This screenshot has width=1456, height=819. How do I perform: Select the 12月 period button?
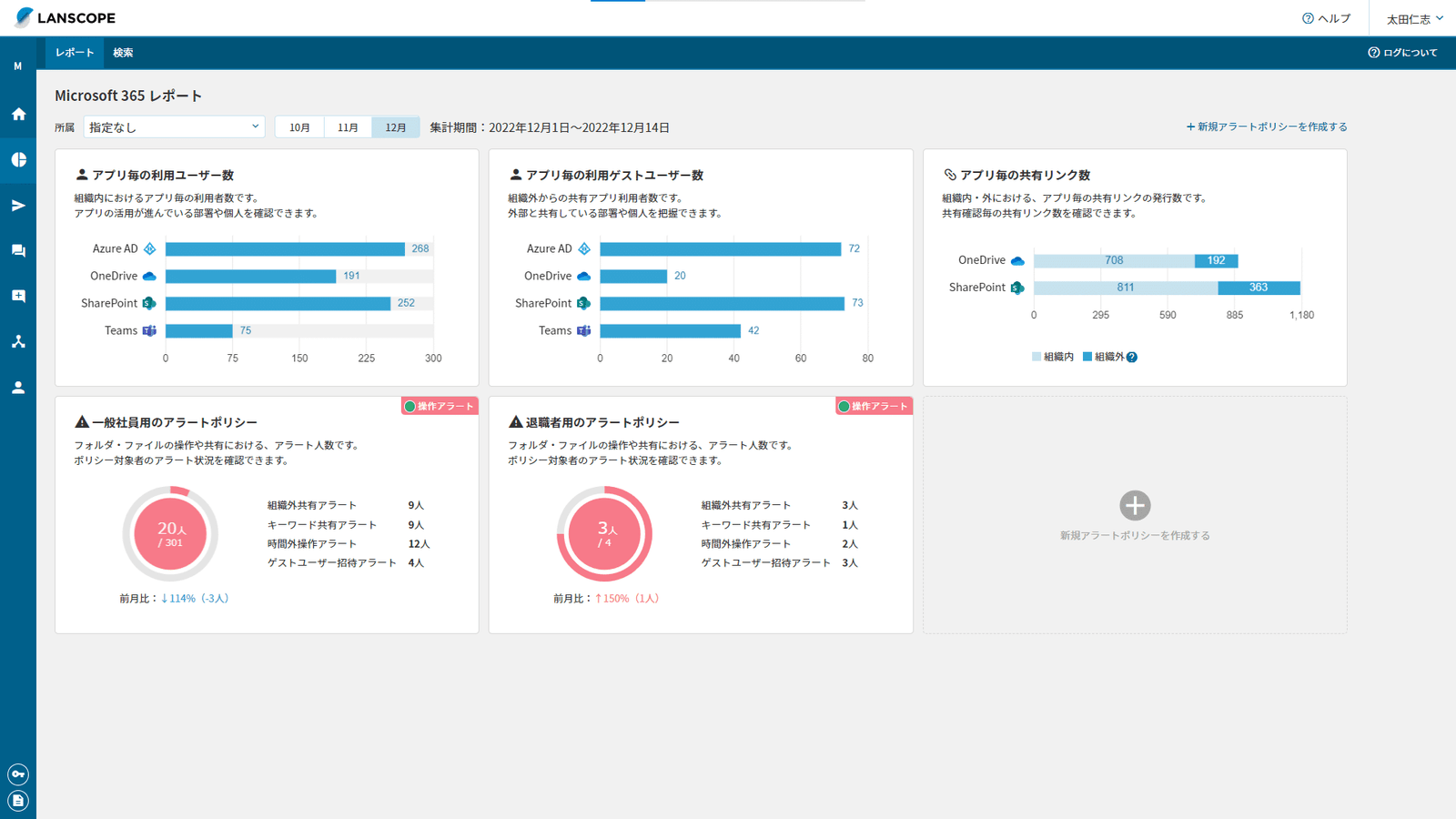tap(396, 127)
